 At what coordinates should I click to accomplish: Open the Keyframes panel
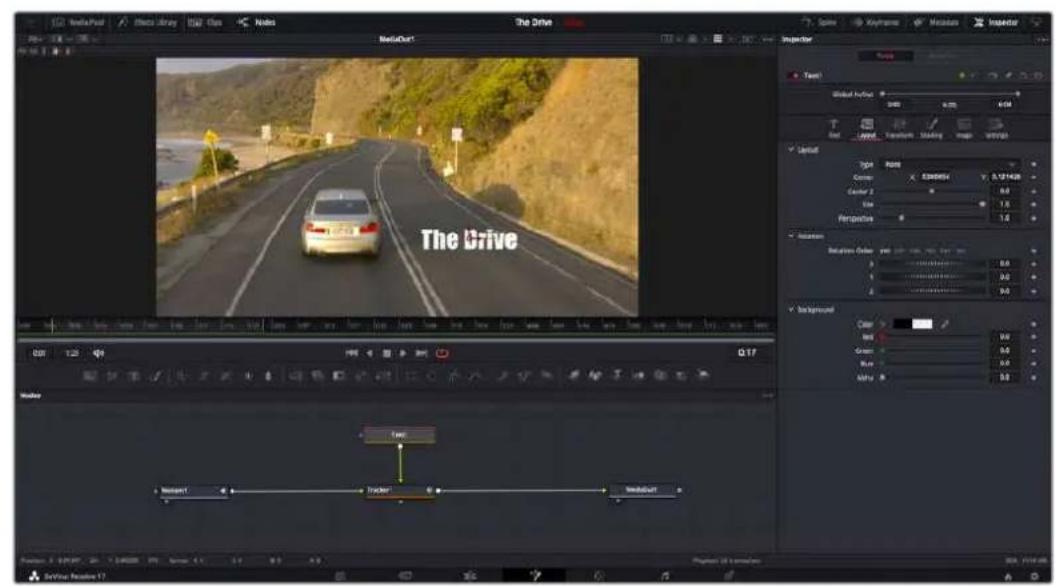(876, 22)
